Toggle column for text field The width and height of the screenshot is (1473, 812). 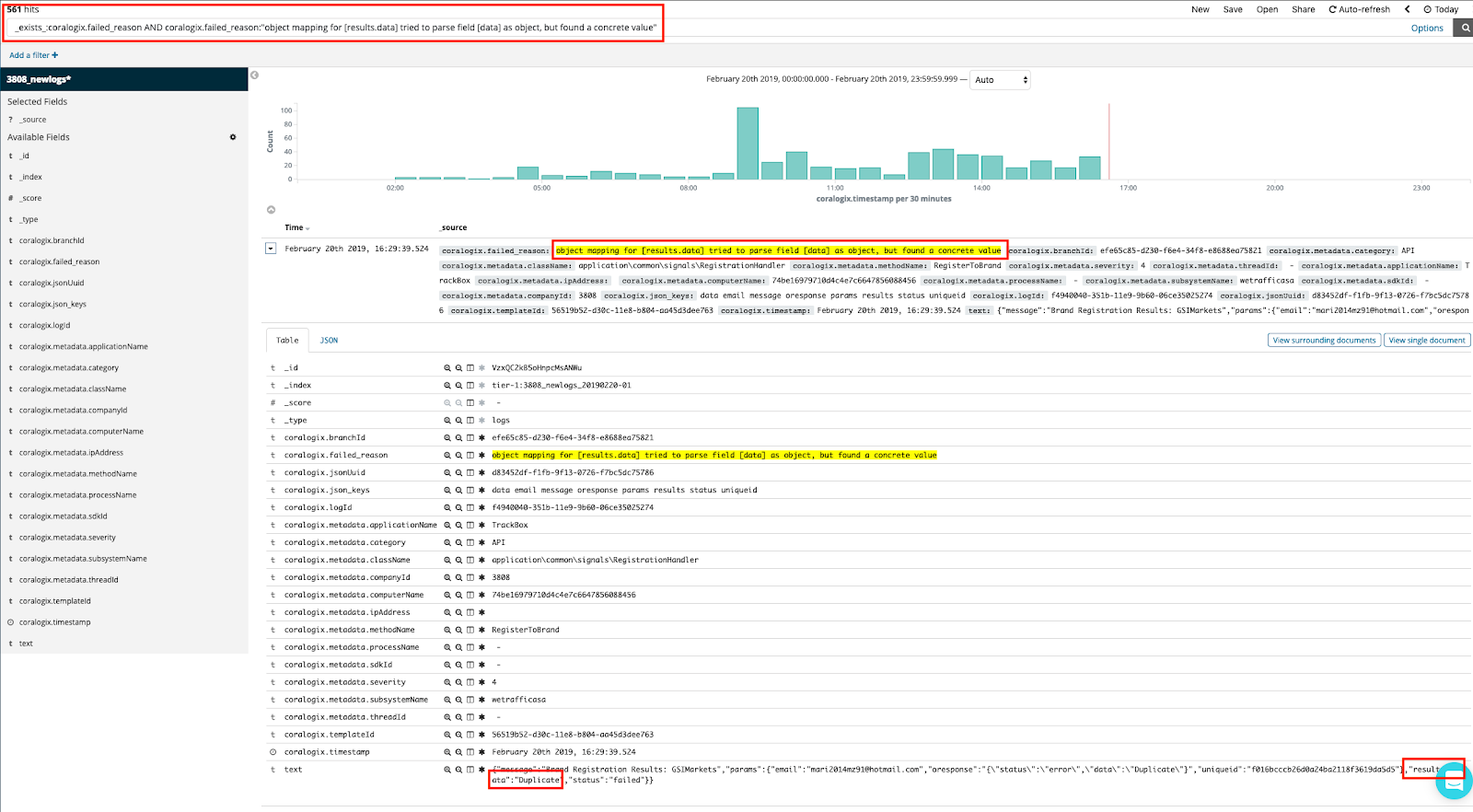coord(470,771)
